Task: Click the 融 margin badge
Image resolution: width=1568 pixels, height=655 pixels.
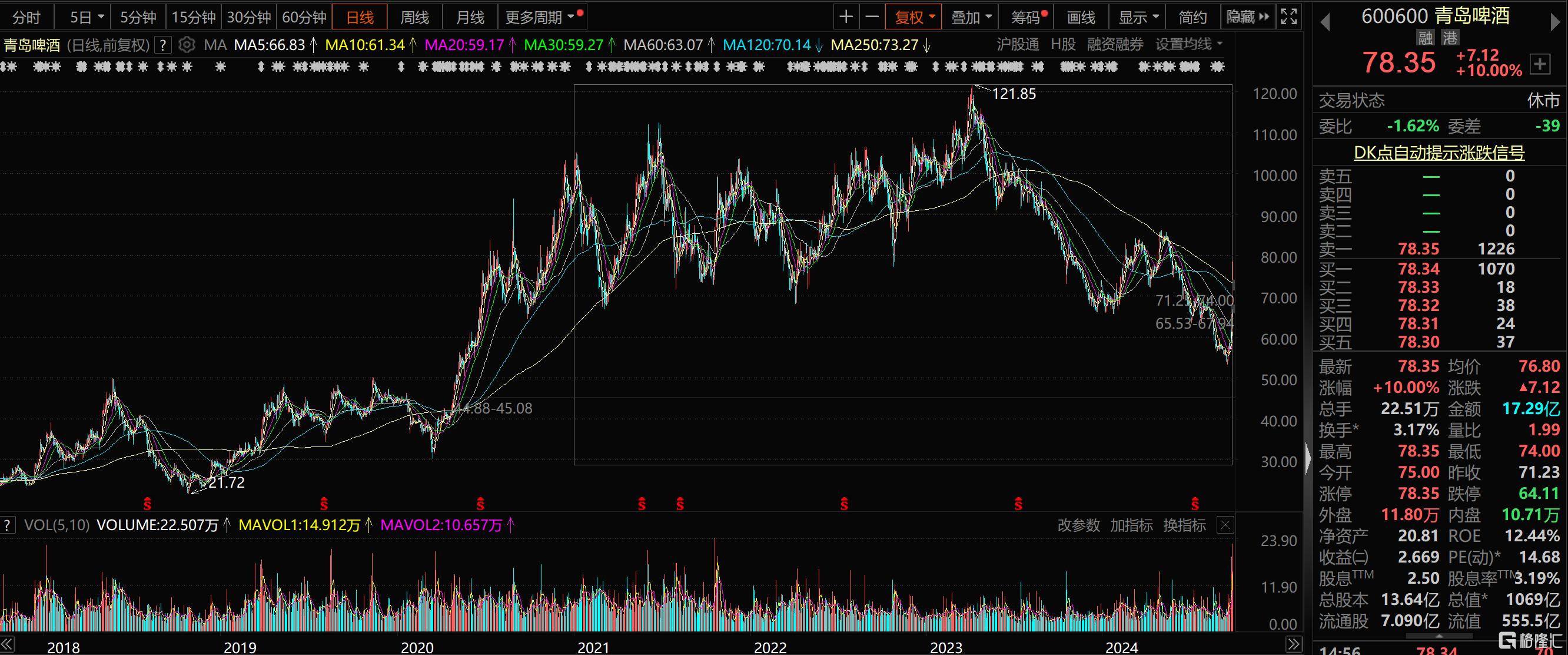Action: [1424, 38]
